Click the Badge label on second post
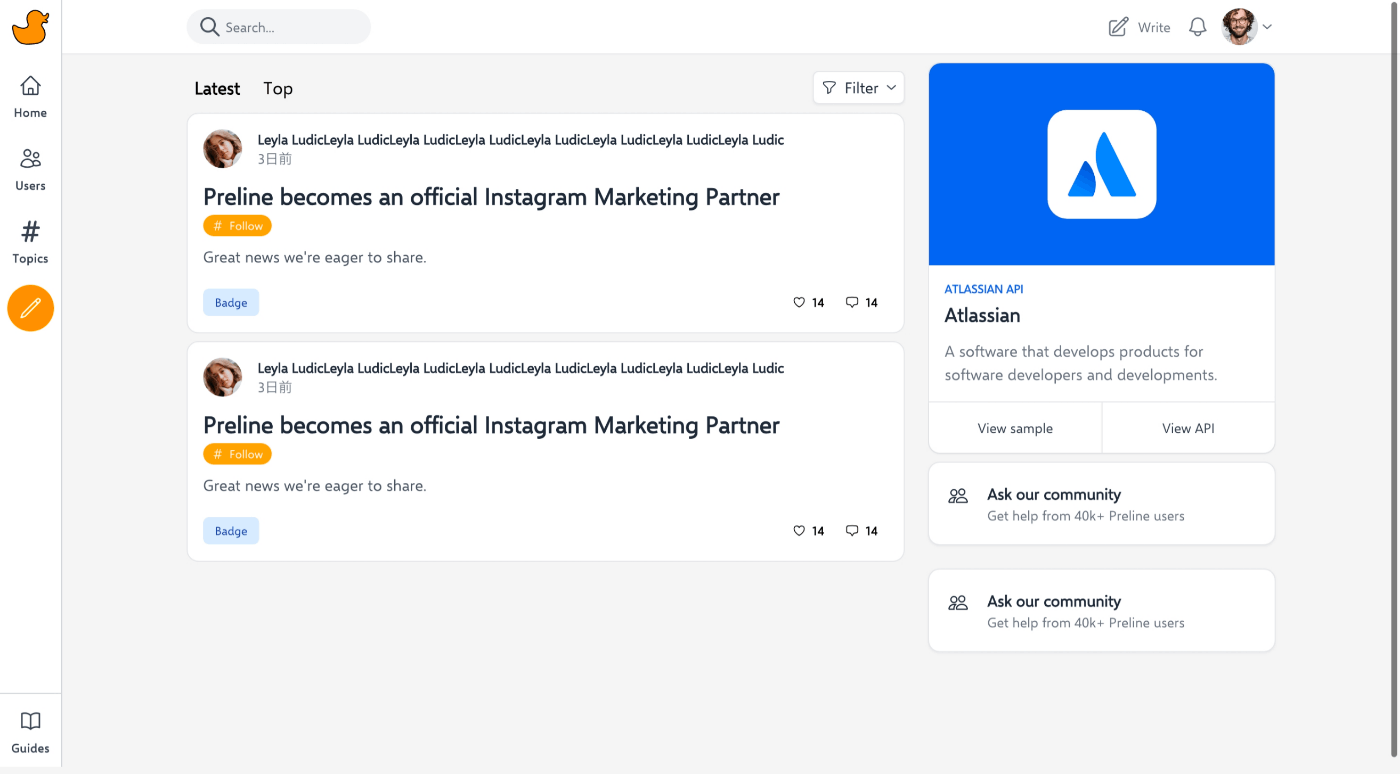This screenshot has height=774, width=1400. point(231,531)
